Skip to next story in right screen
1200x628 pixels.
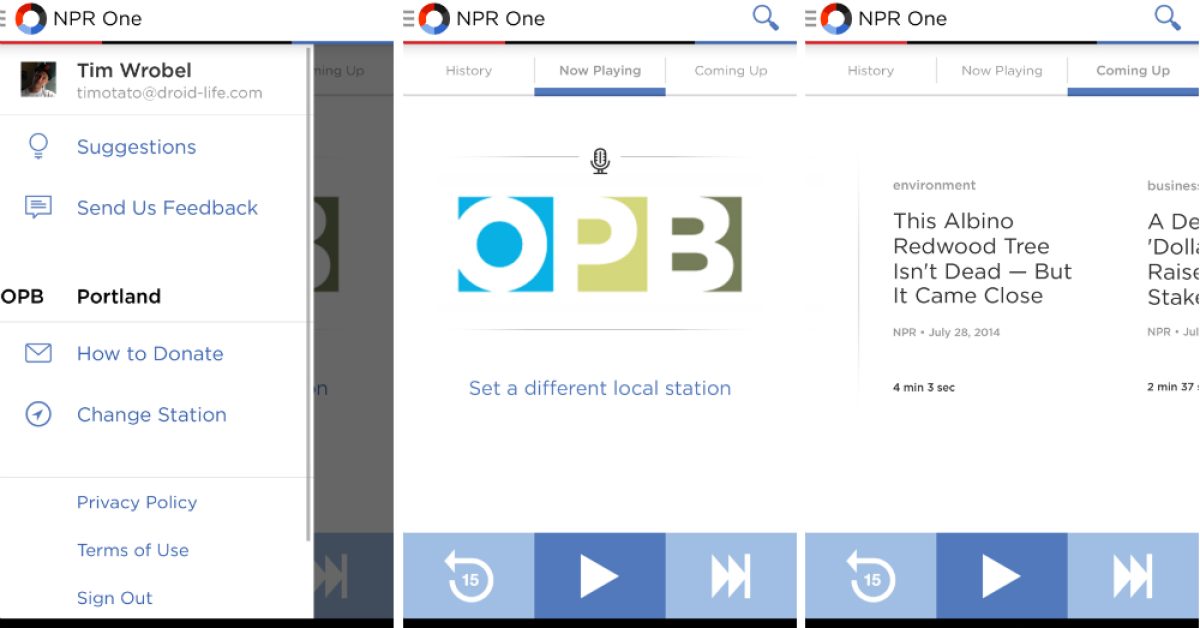click(x=1133, y=576)
